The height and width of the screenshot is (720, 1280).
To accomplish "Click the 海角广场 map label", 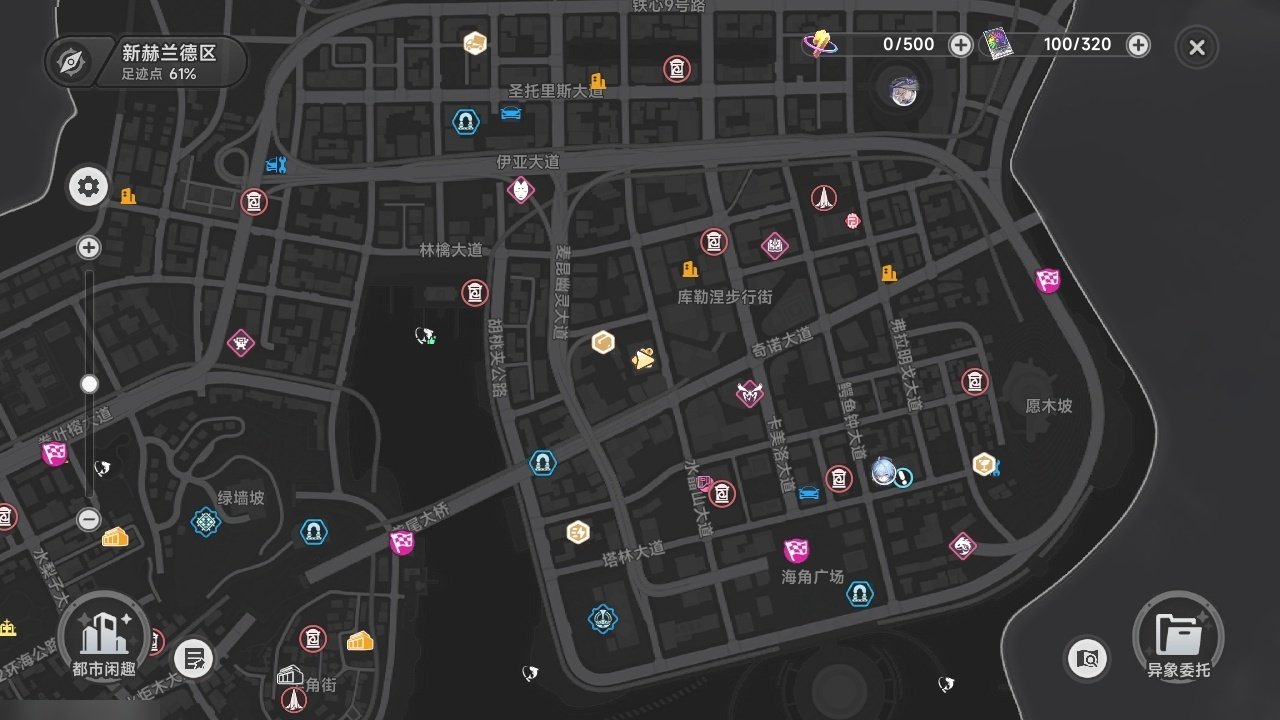I will pos(813,577).
